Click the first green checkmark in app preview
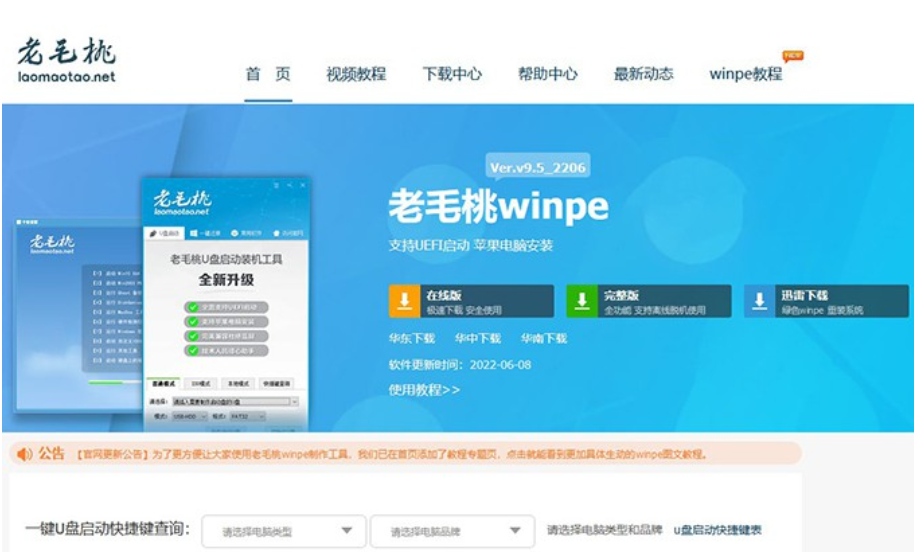The height and width of the screenshot is (552, 914). point(193,307)
